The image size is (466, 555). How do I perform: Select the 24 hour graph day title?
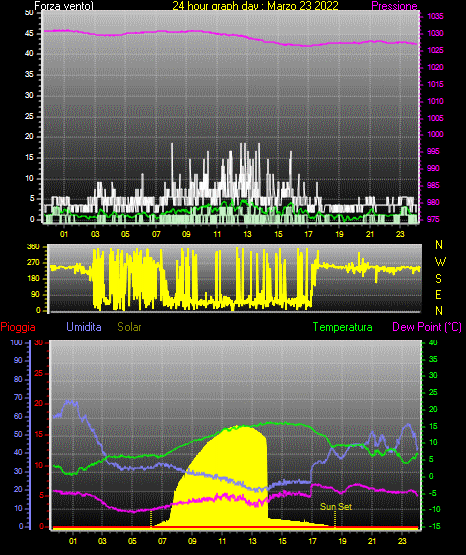(255, 6)
